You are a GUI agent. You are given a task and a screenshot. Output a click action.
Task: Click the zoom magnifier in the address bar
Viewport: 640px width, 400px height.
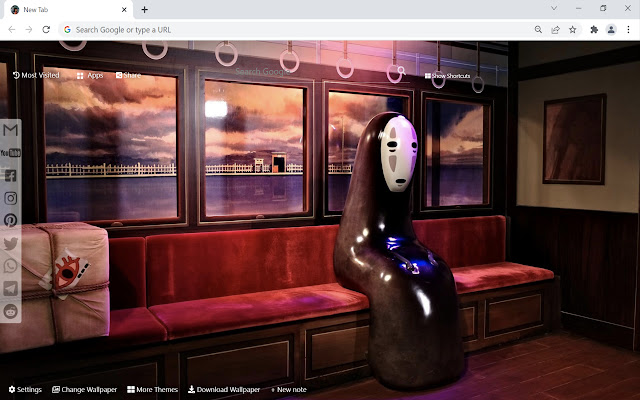pos(538,29)
